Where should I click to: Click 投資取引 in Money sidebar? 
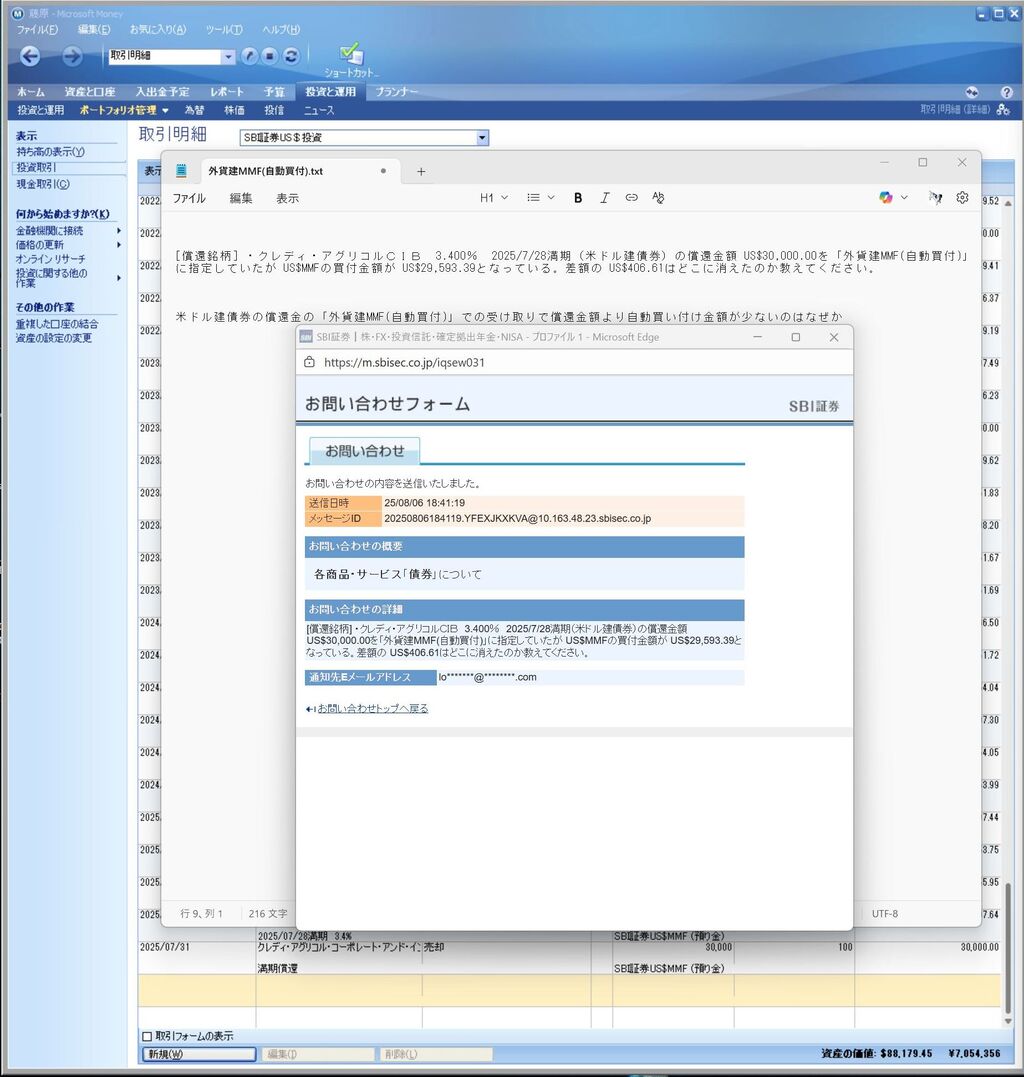click(36, 168)
